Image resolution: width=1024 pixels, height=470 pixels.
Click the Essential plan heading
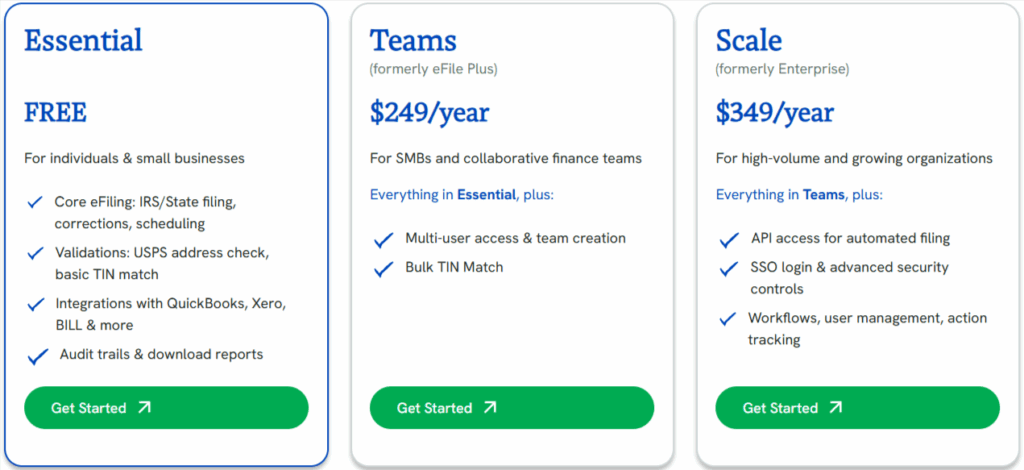(83, 40)
